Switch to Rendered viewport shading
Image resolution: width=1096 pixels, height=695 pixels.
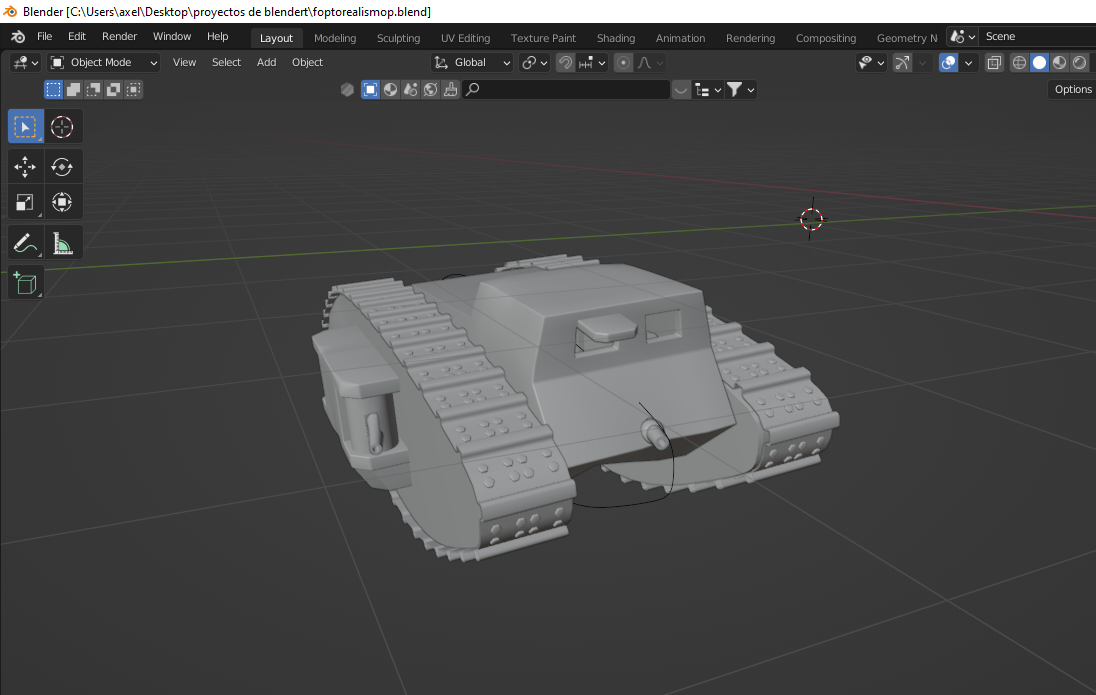[x=1080, y=63]
